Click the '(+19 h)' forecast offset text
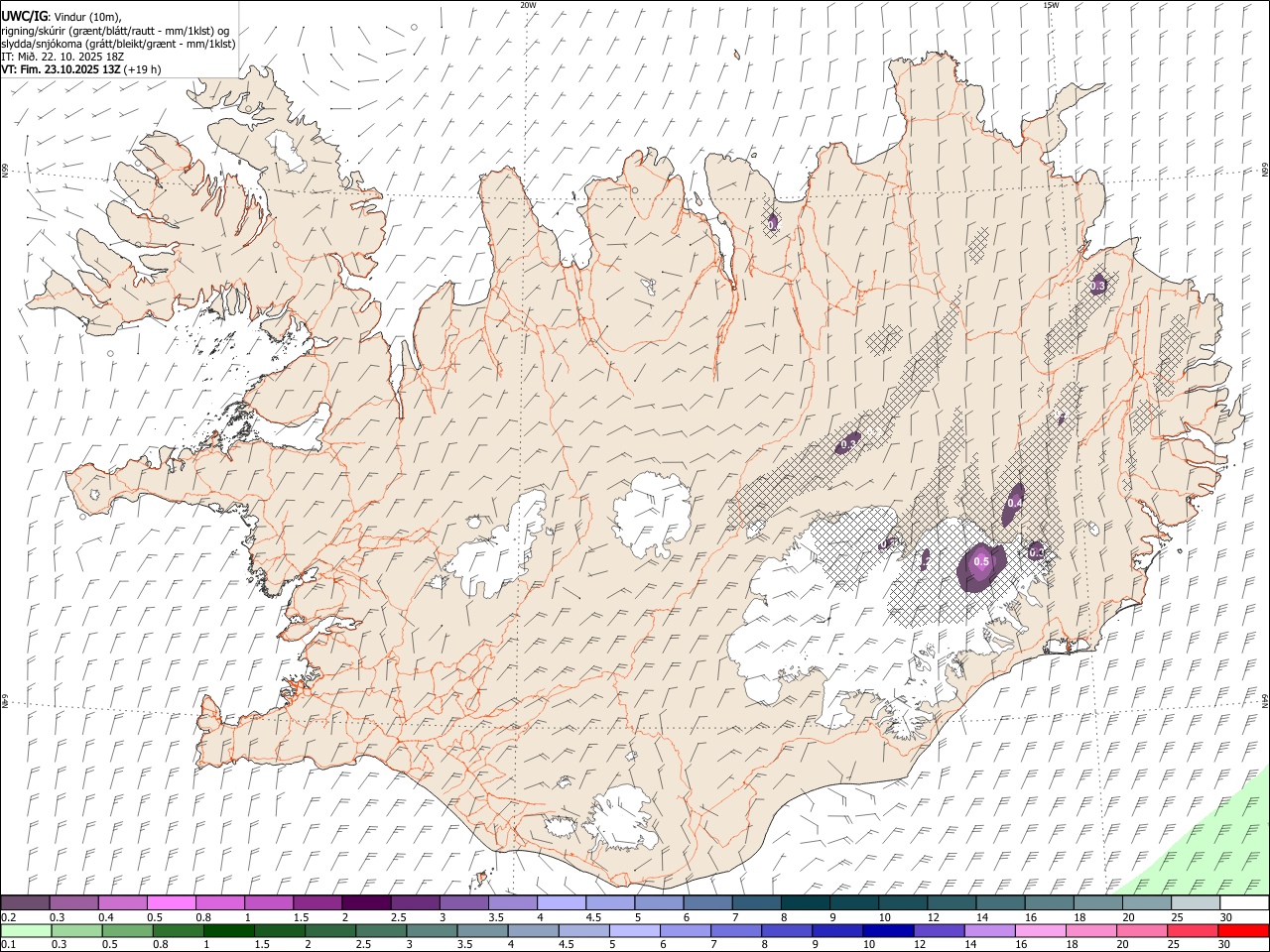The image size is (1270, 952). point(143,69)
